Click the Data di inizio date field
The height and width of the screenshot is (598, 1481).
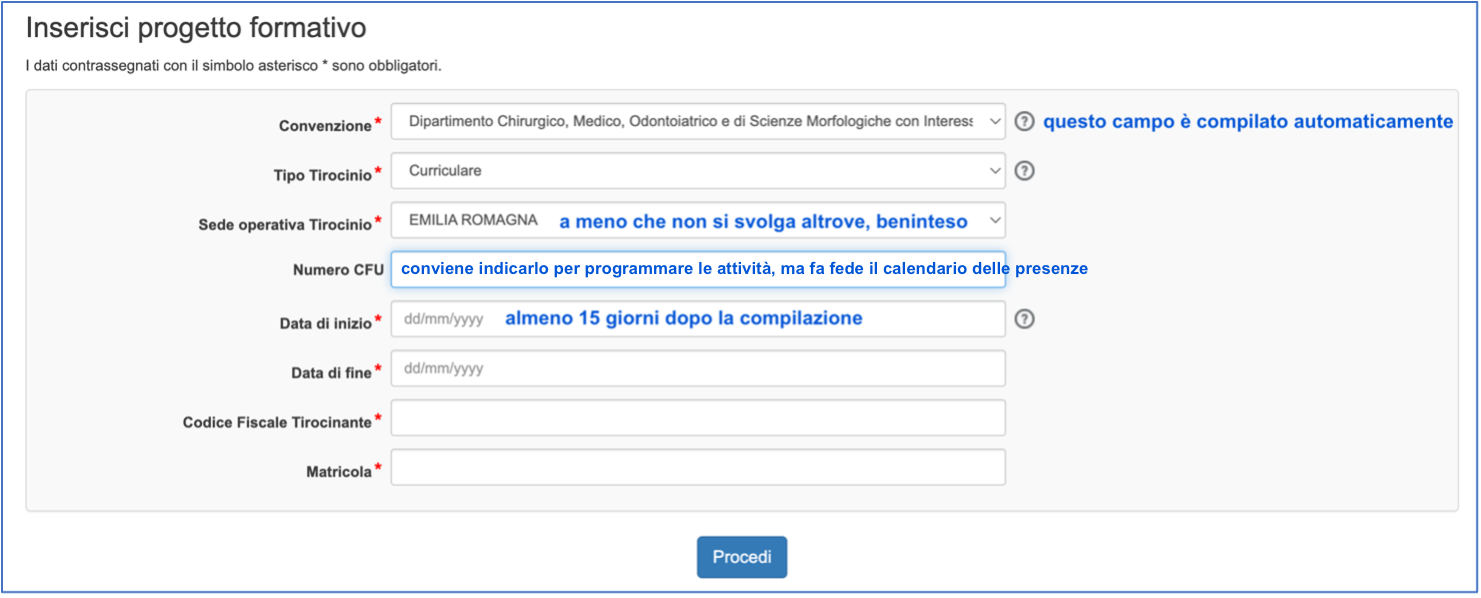697,319
